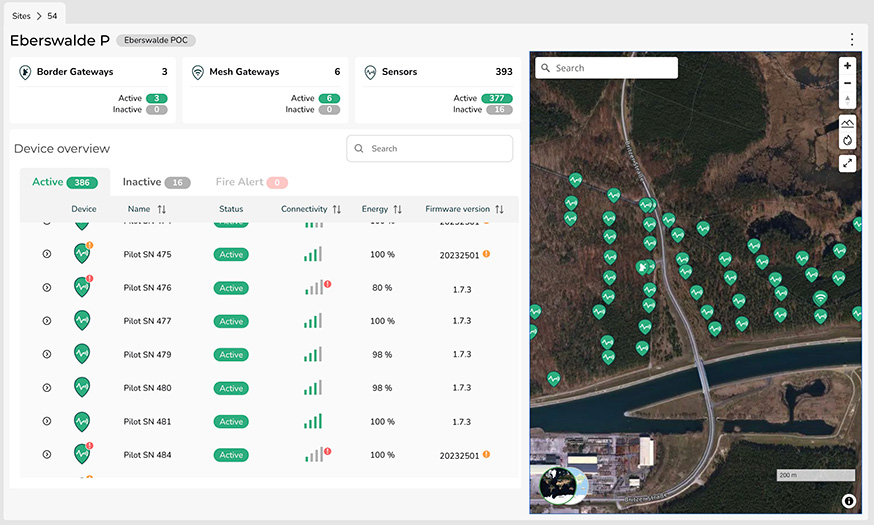Sort table by Name column

point(161,209)
